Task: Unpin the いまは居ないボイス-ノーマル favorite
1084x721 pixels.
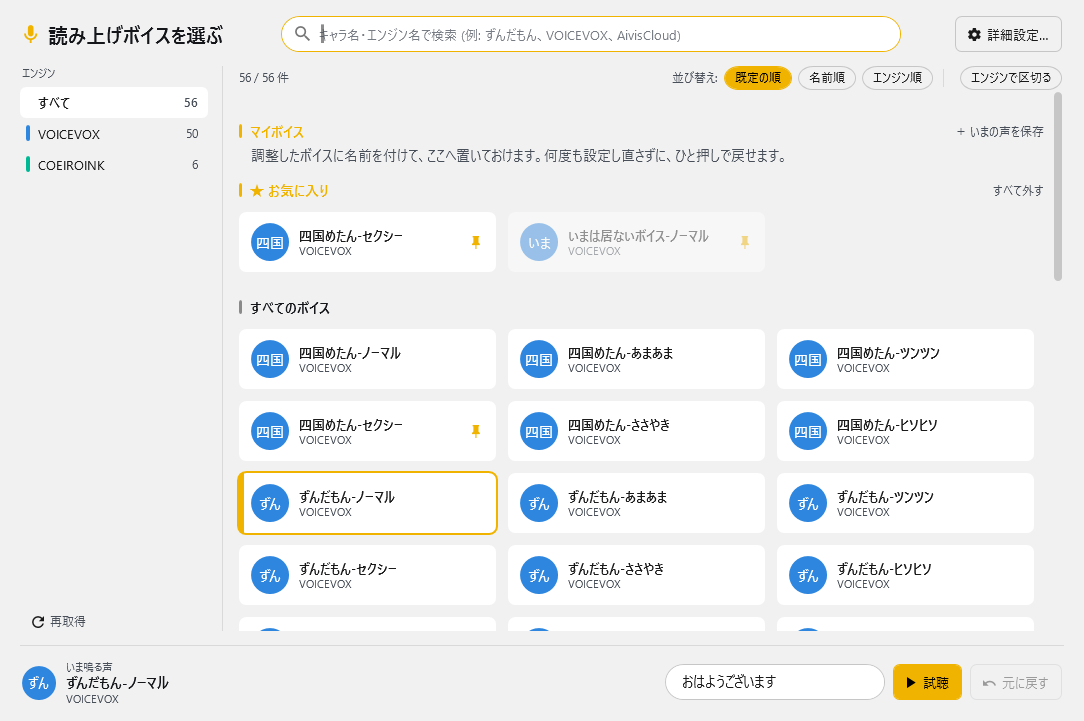Action: click(745, 242)
